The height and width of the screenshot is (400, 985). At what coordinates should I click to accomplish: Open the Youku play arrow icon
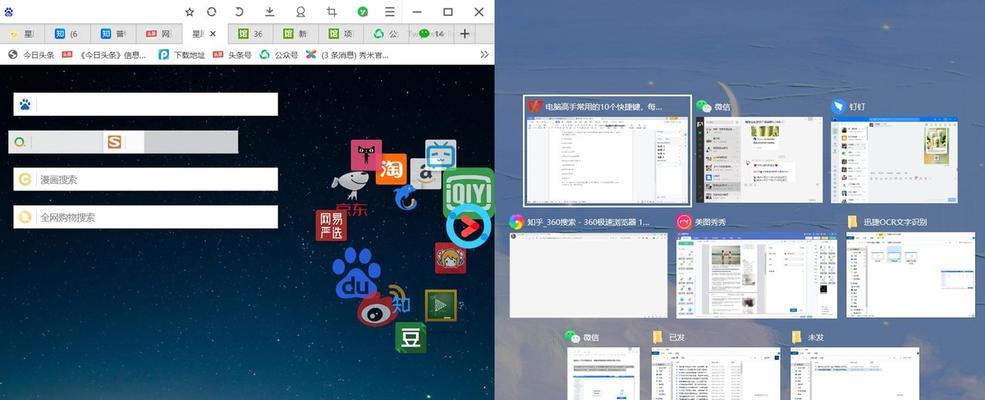click(469, 227)
